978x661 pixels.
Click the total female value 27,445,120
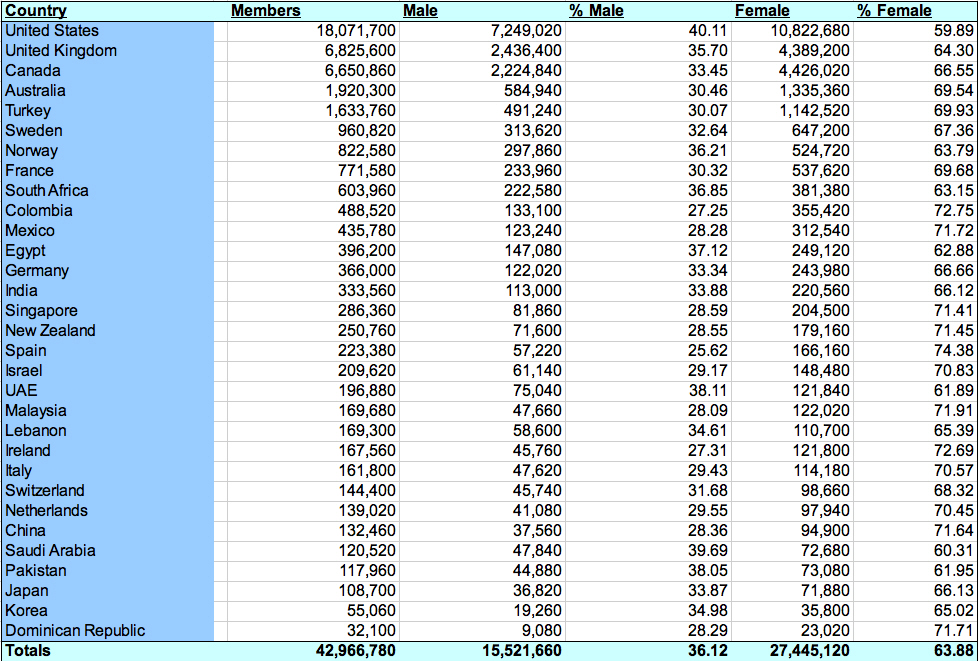(808, 651)
